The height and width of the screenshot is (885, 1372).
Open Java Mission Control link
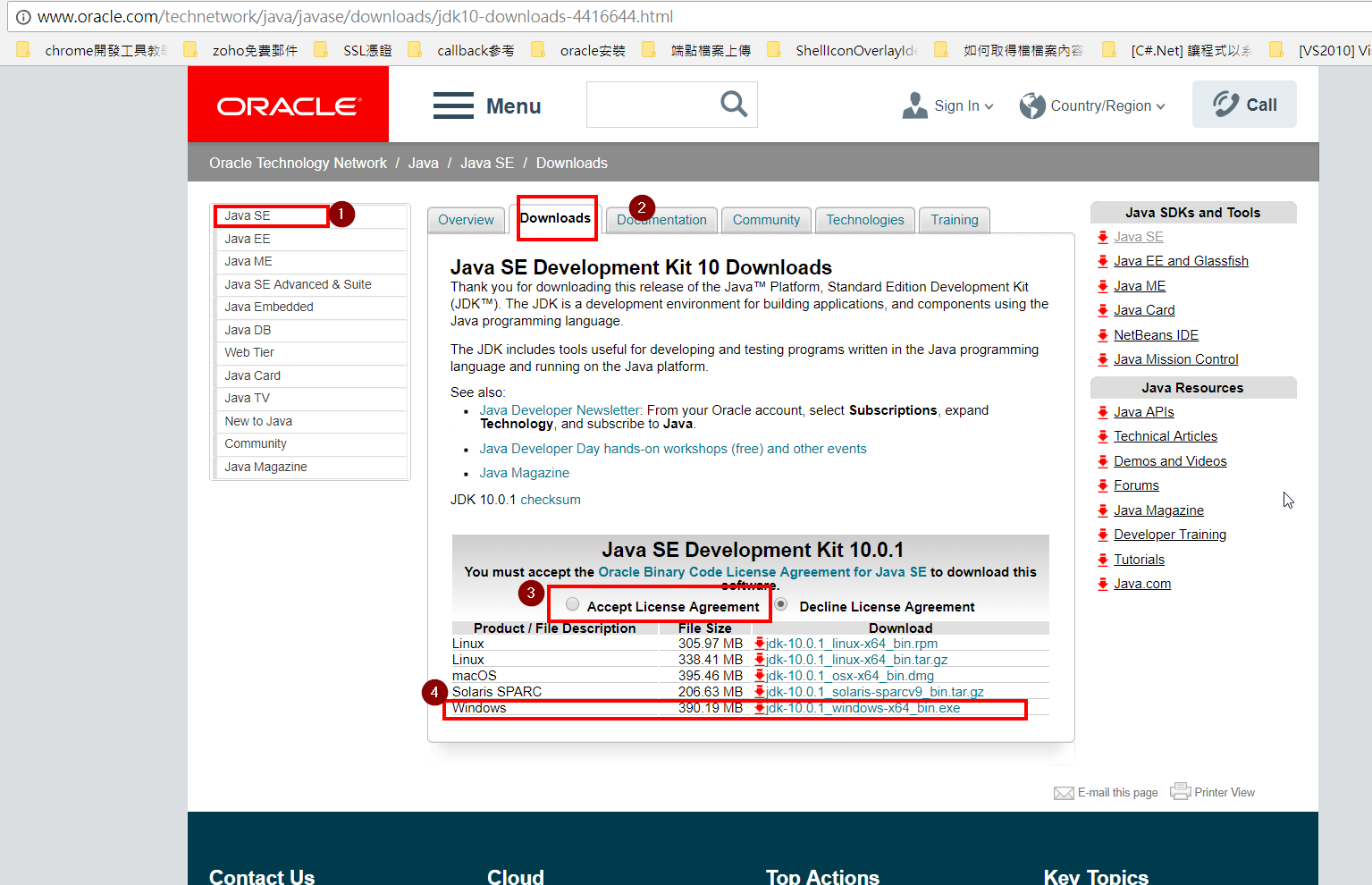(x=1175, y=359)
